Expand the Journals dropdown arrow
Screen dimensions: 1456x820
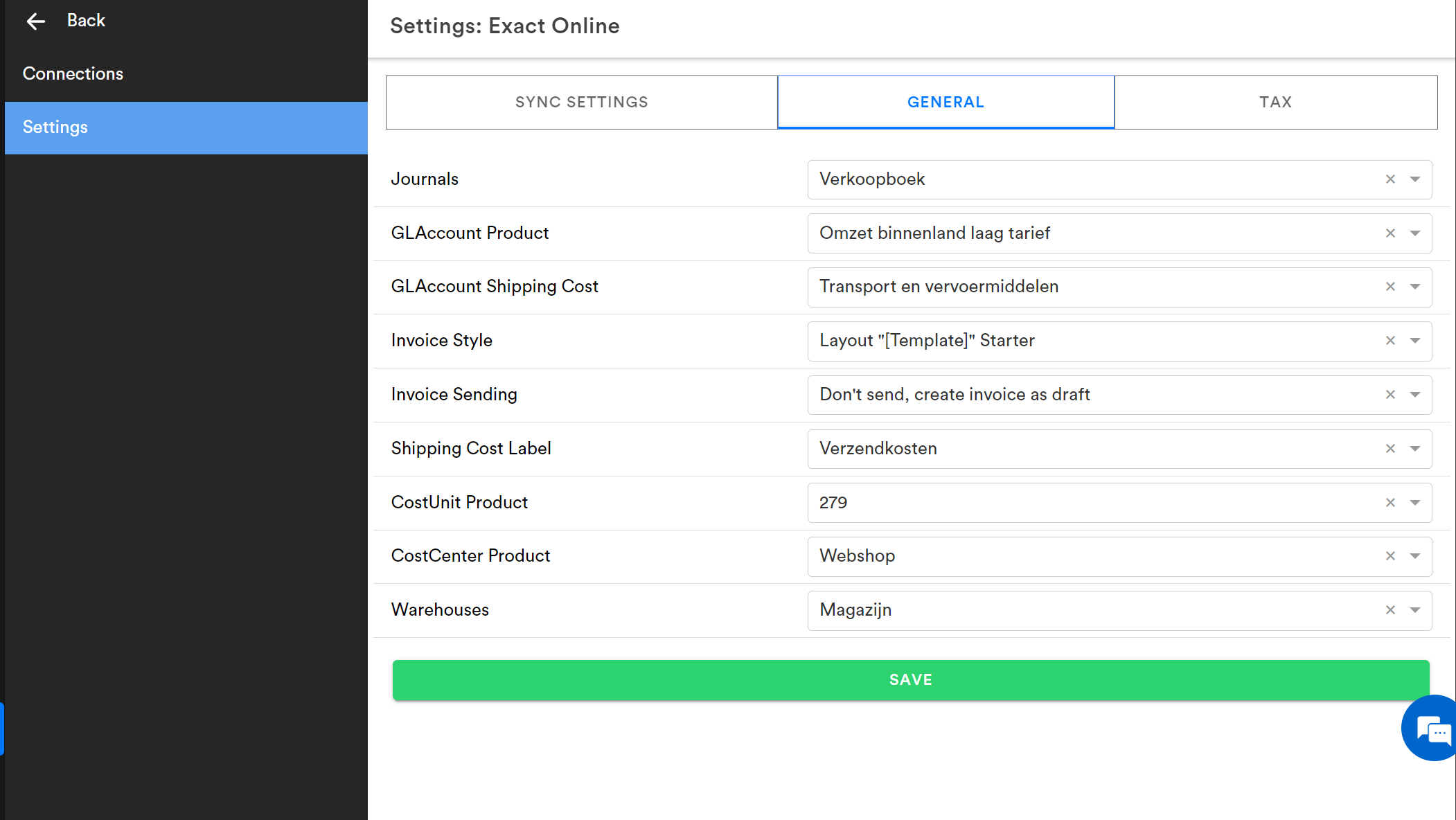tap(1415, 179)
